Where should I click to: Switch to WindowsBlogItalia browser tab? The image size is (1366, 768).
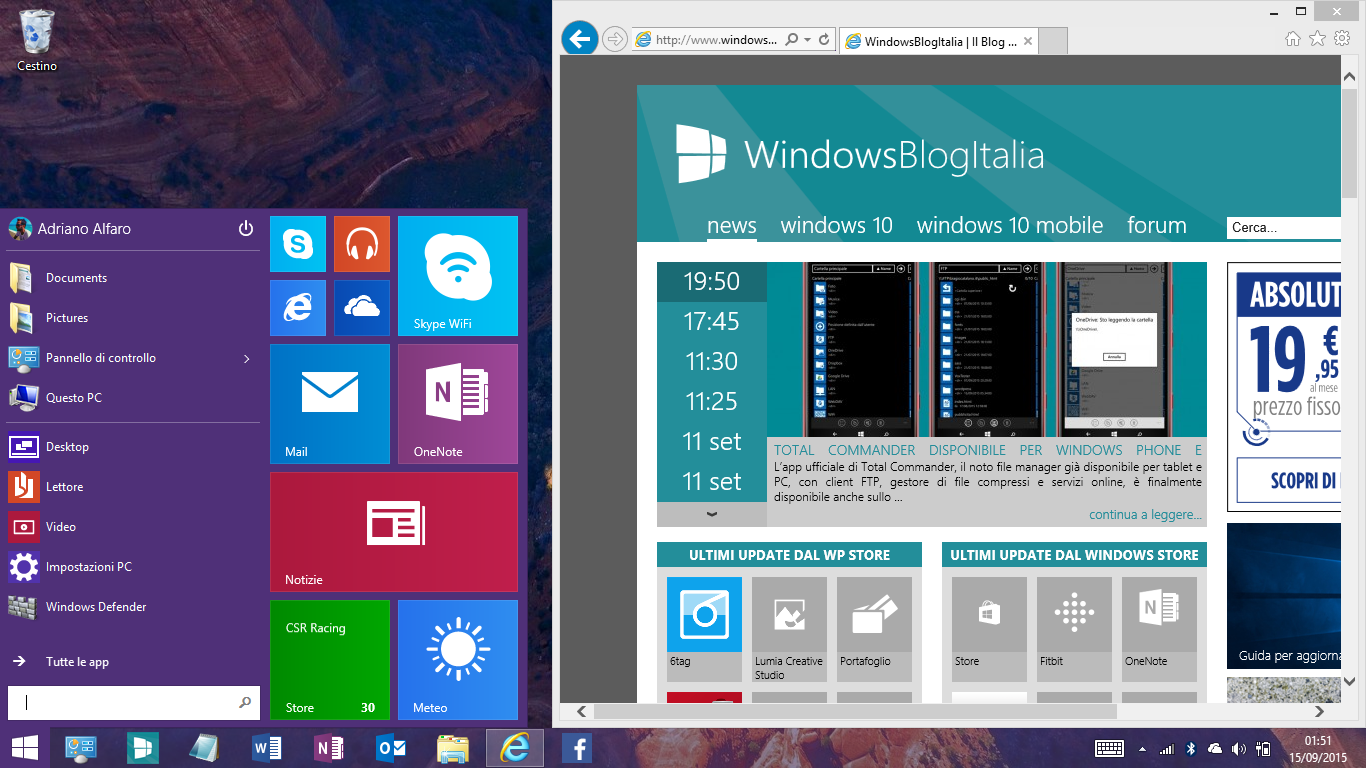tap(939, 41)
